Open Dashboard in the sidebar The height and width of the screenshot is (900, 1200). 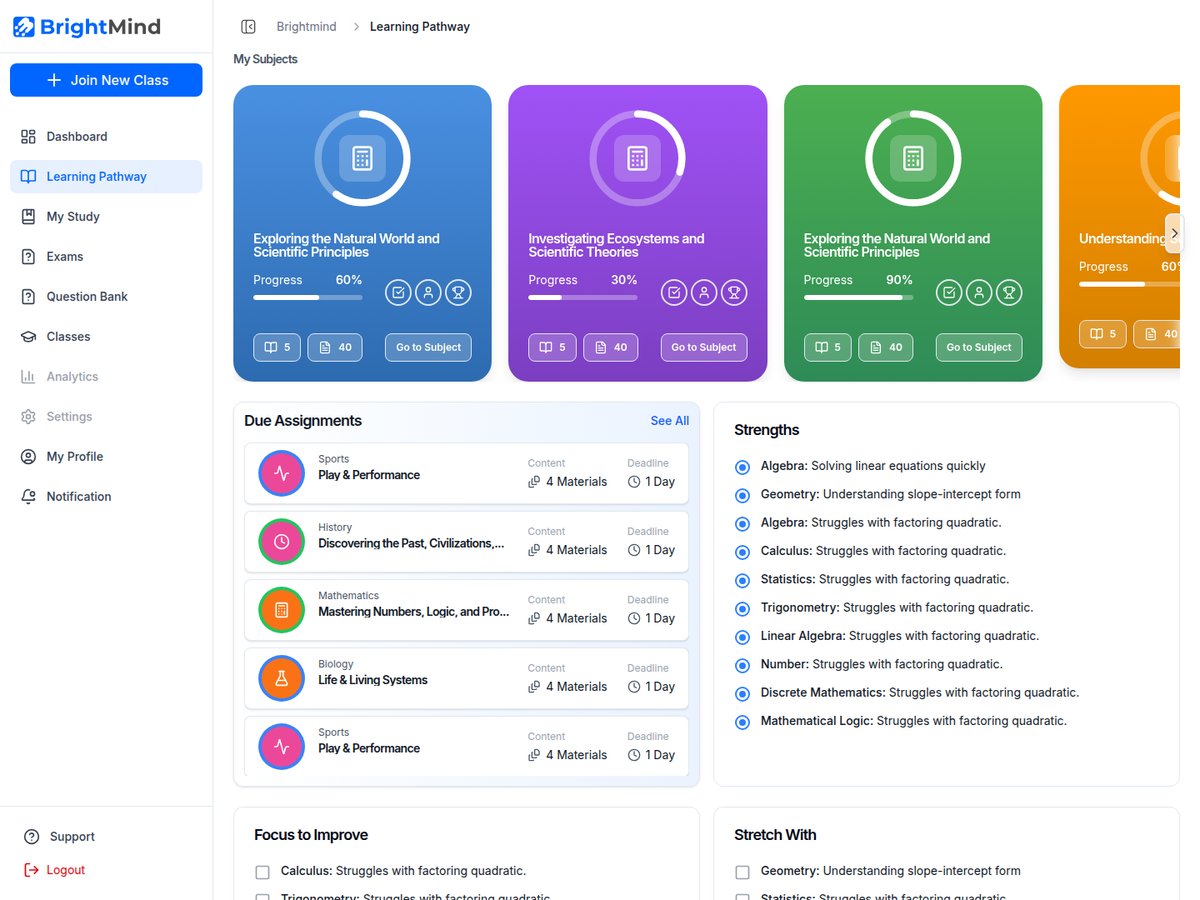pos(106,136)
